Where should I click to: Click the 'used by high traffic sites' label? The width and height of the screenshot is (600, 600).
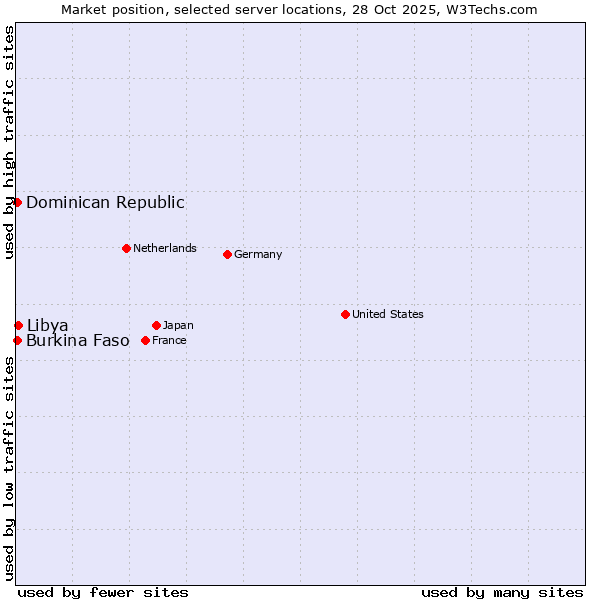[x=9, y=142]
